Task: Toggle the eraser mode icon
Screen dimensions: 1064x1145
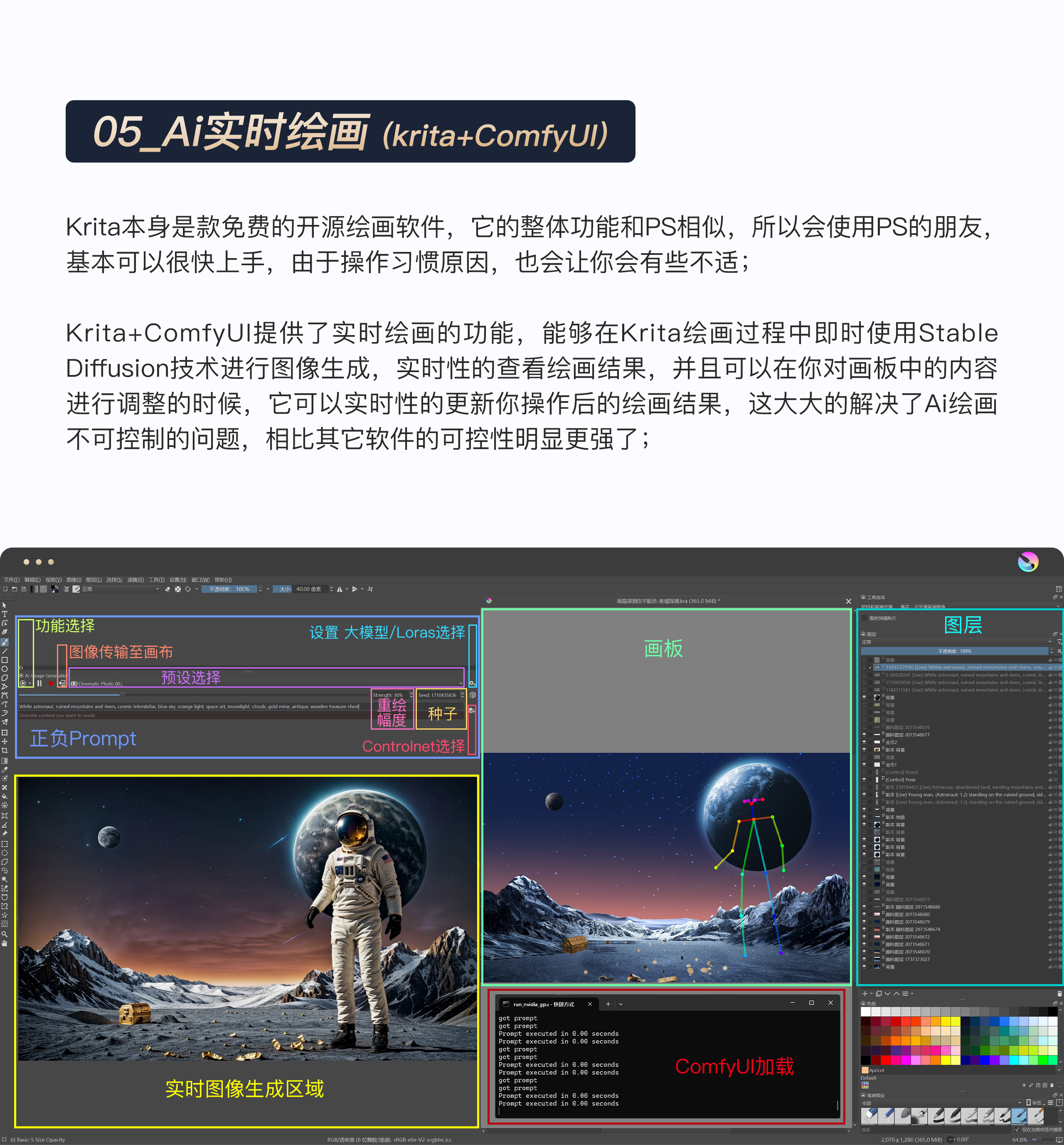Action: [167, 589]
